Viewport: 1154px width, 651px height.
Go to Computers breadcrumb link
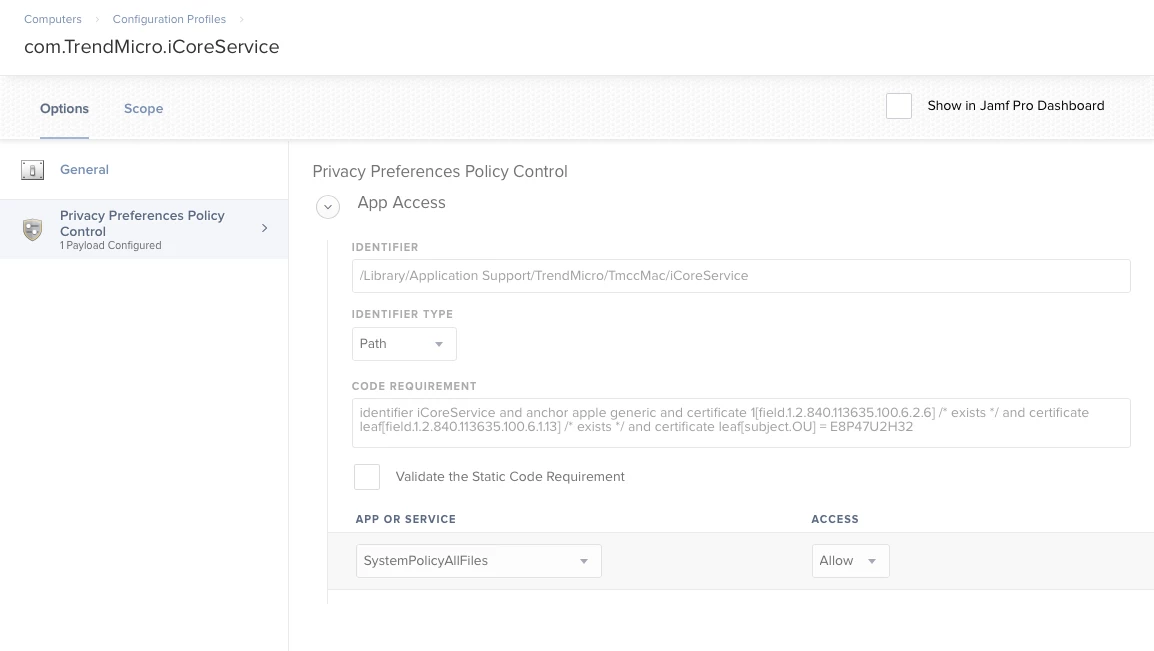click(53, 19)
